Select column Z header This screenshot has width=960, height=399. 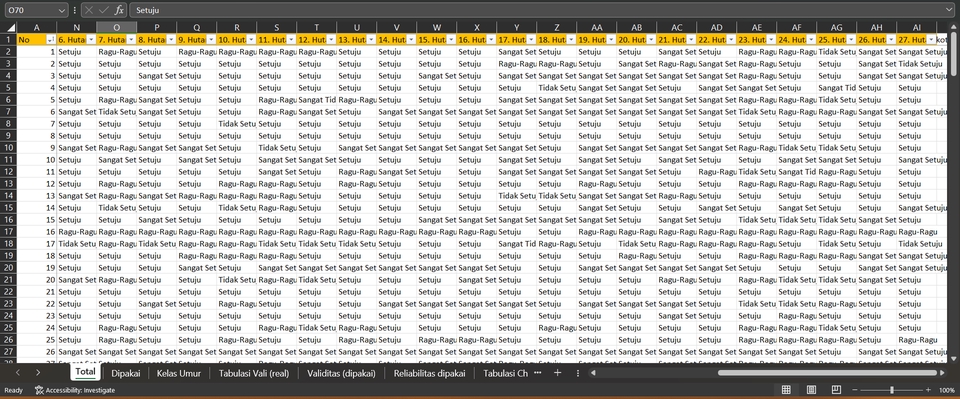click(x=556, y=28)
